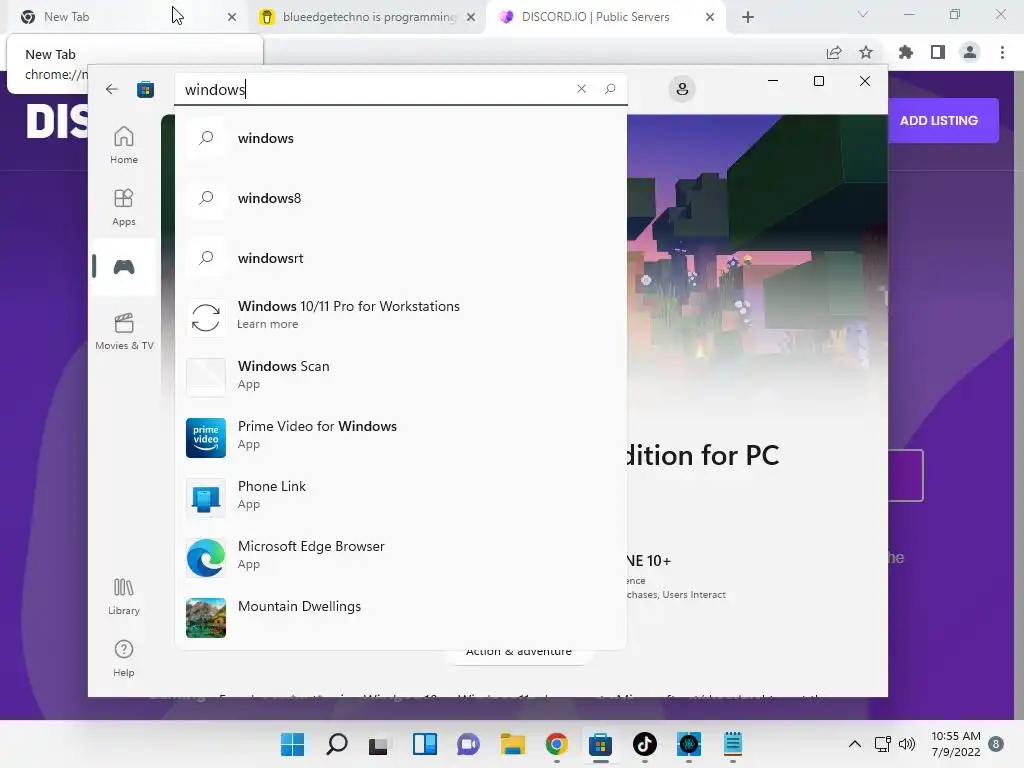Click the Microsoft Edge icon in results
Image resolution: width=1024 pixels, height=768 pixels.
point(206,558)
